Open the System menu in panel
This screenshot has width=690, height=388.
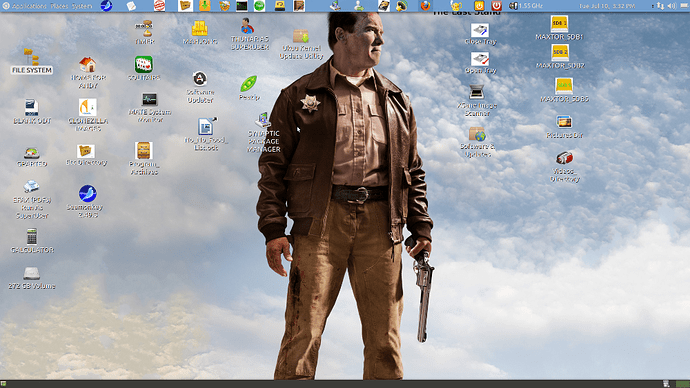[82, 6]
